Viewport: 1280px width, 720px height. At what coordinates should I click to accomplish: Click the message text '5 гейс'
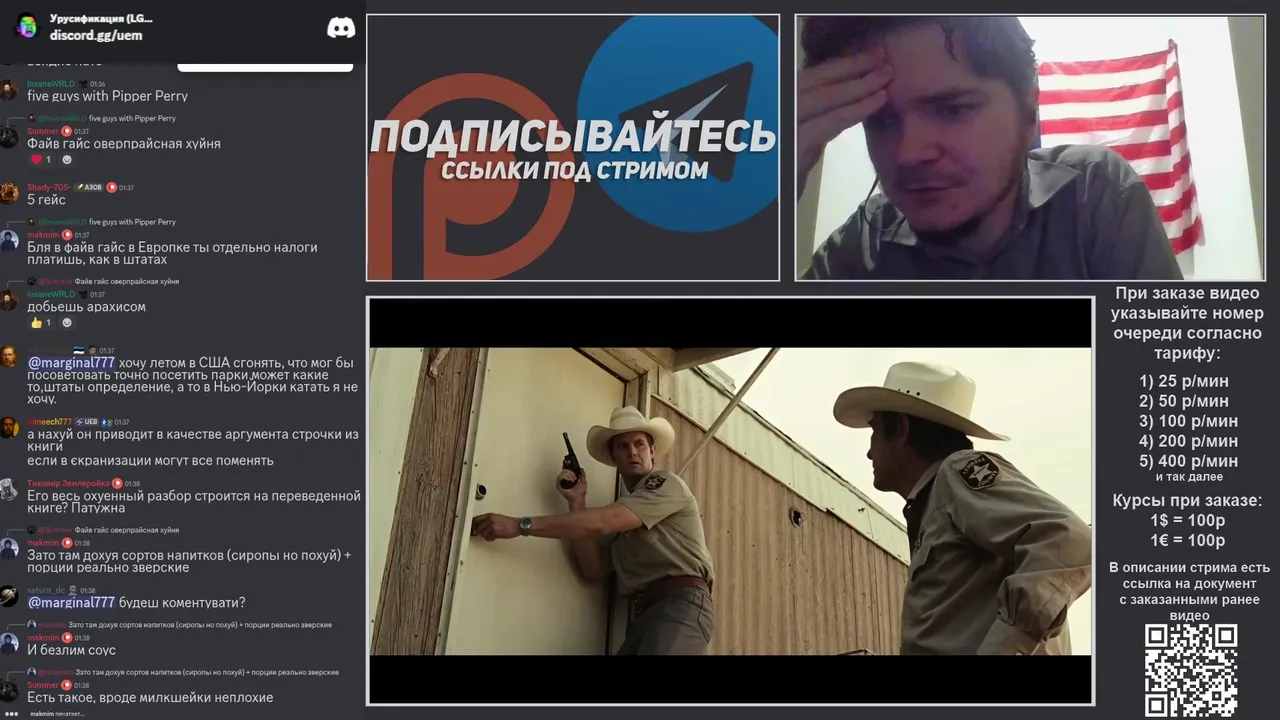pyautogui.click(x=46, y=200)
